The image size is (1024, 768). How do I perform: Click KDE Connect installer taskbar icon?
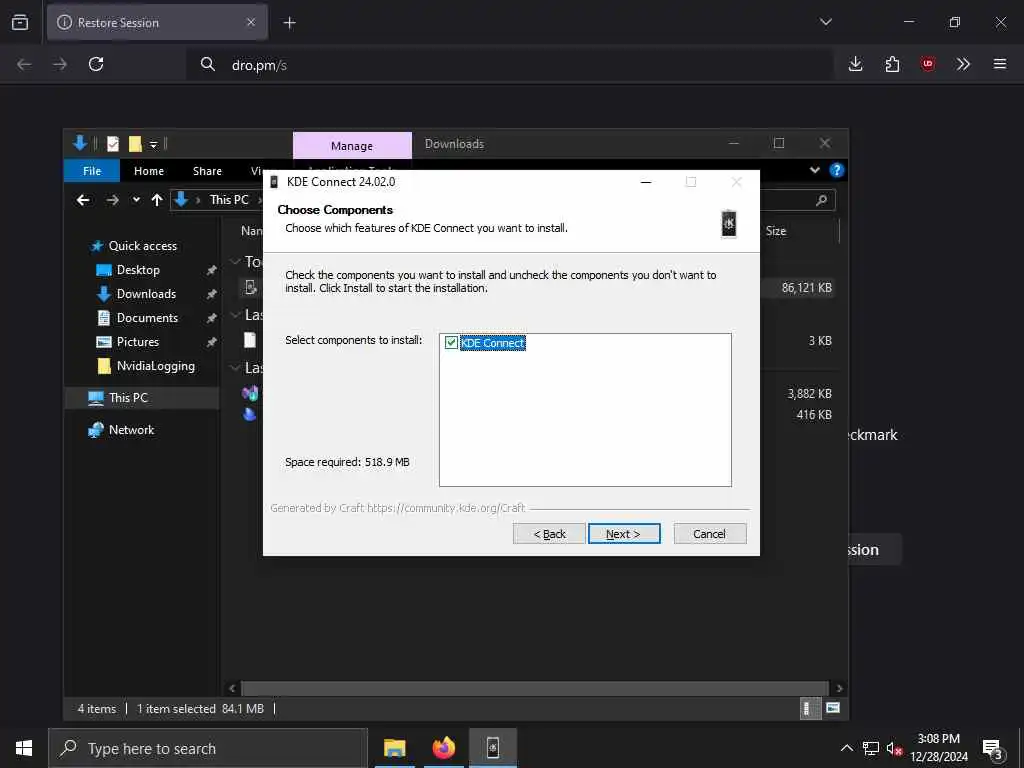pos(493,748)
